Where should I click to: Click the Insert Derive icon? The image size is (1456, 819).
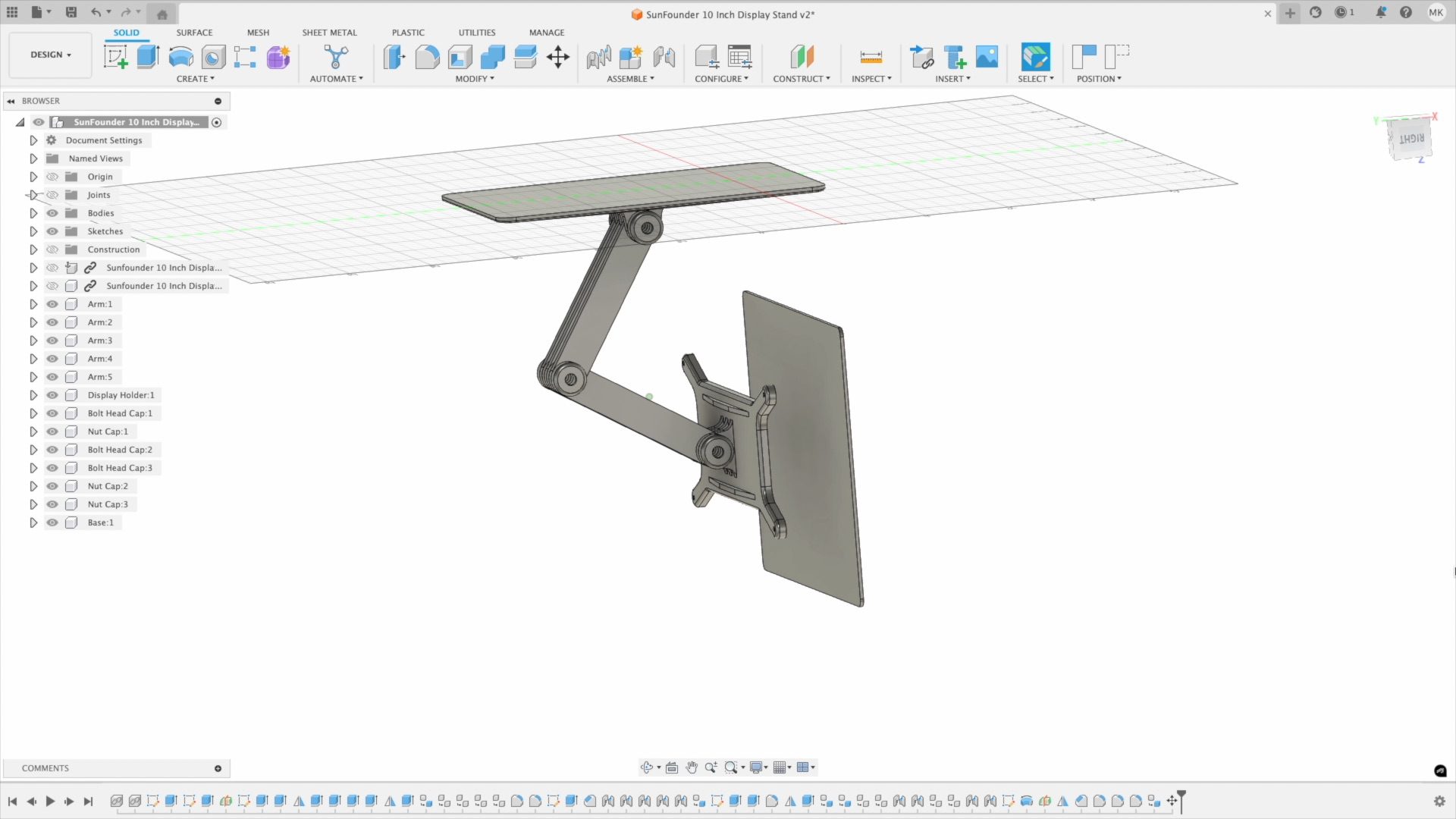921,57
